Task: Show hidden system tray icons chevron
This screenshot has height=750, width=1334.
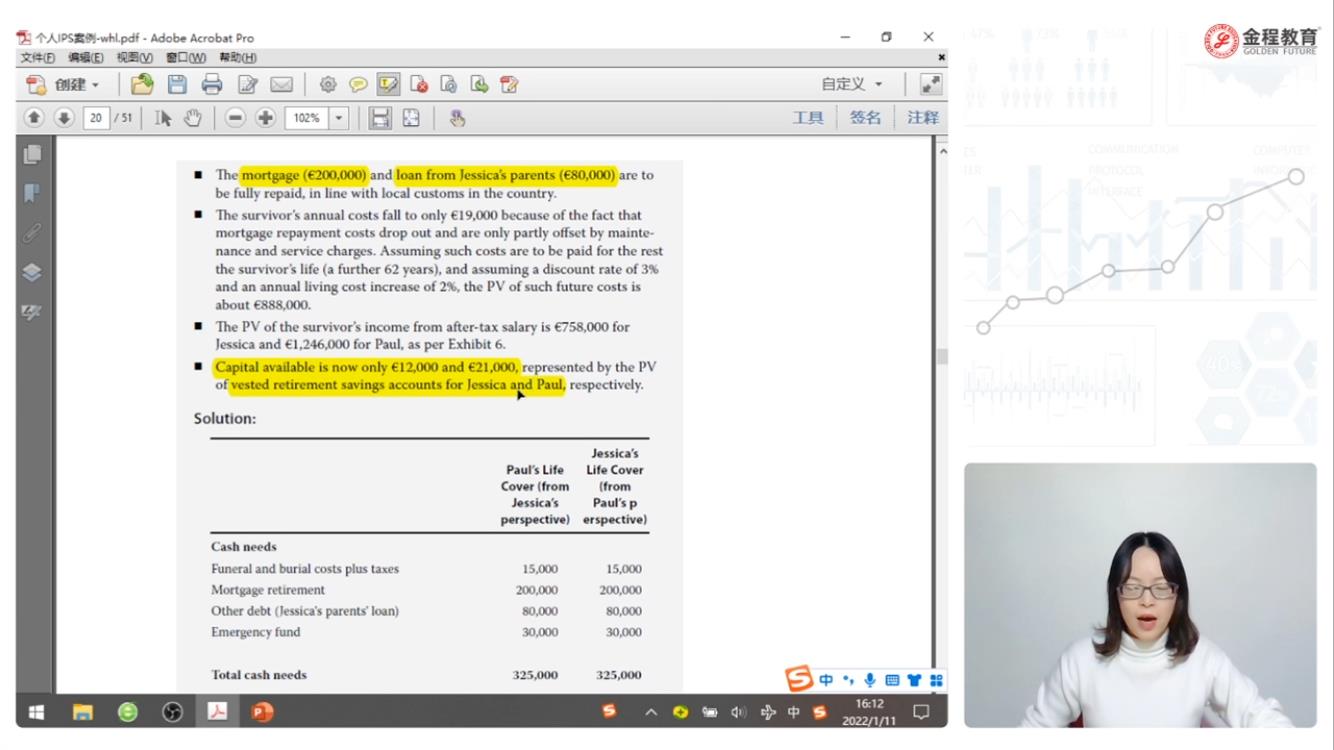Action: [650, 712]
